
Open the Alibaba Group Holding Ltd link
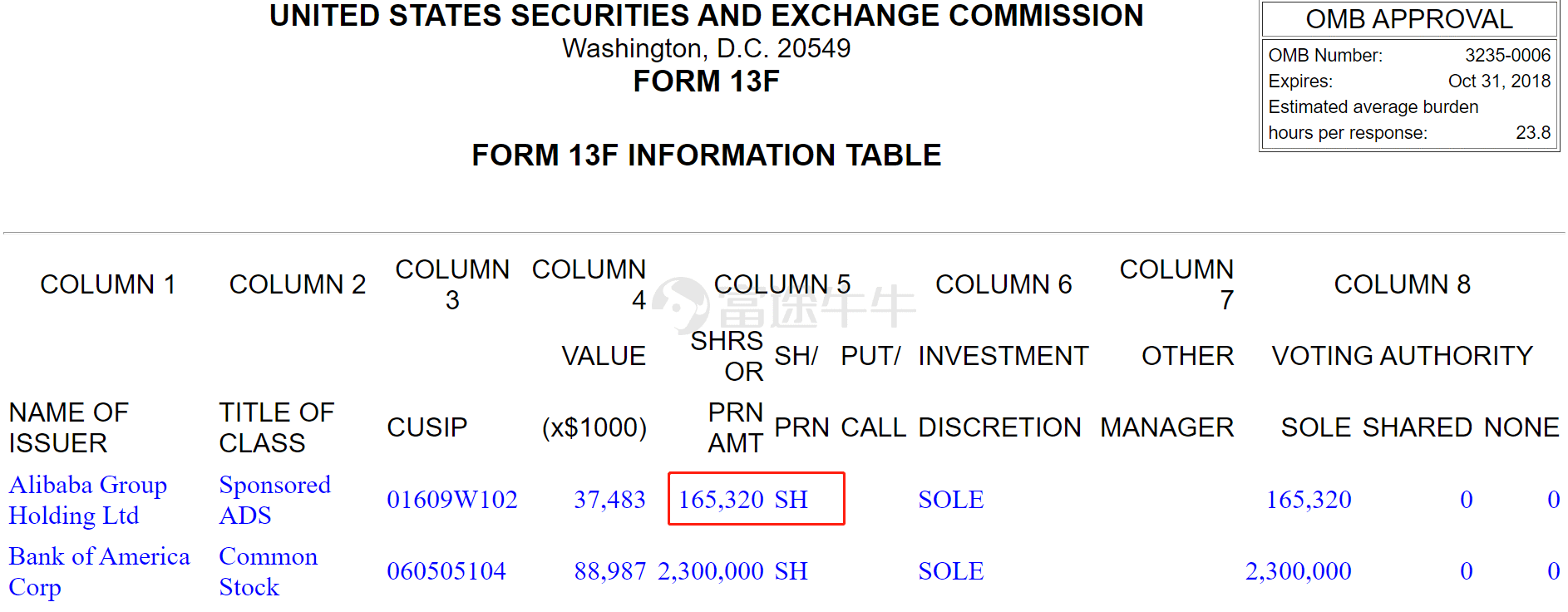pos(87,500)
